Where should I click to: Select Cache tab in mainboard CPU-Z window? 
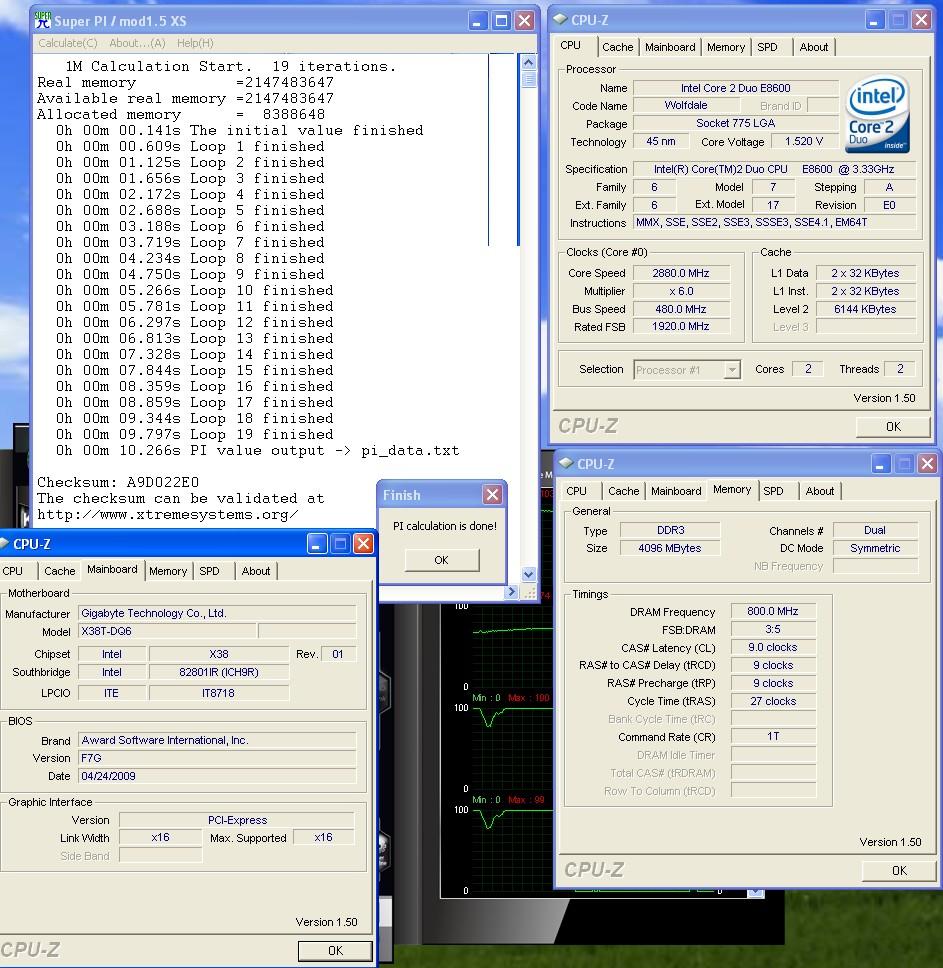coord(60,572)
